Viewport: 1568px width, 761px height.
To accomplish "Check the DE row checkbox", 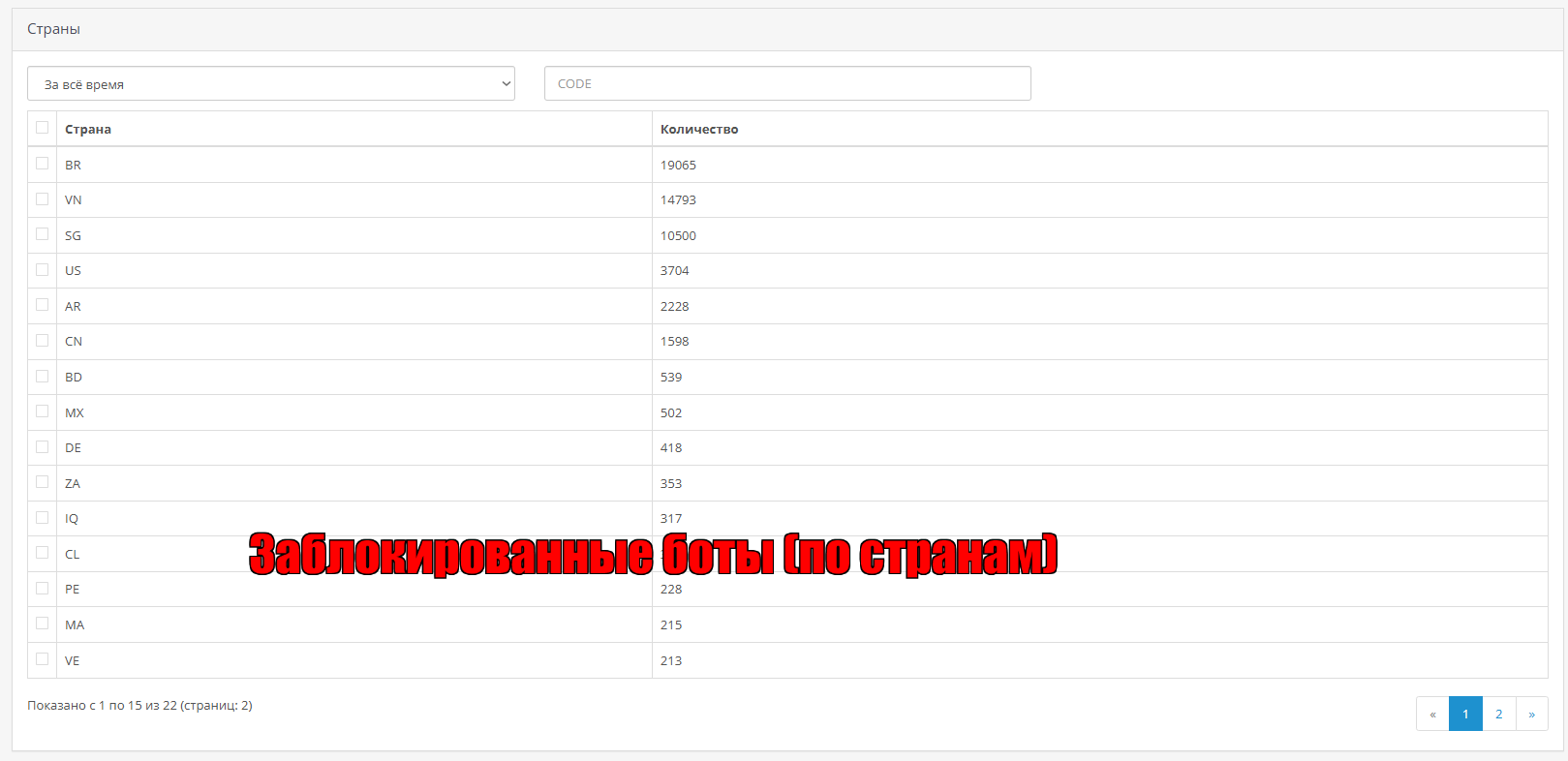I will (x=42, y=447).
